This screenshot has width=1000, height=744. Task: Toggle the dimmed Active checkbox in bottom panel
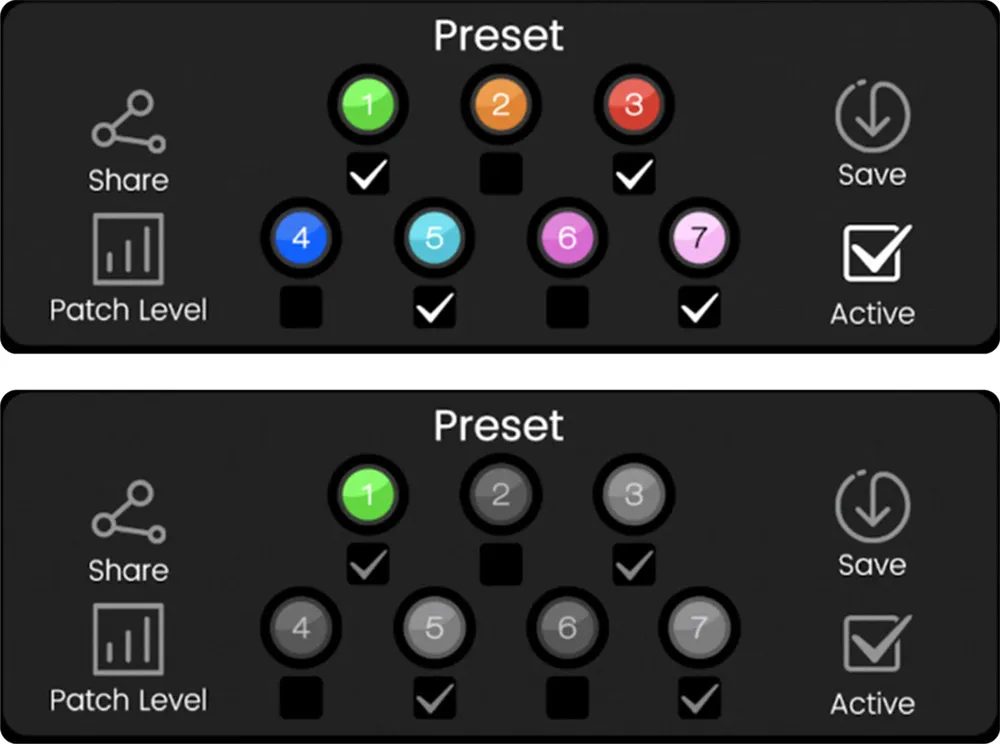coord(877,643)
